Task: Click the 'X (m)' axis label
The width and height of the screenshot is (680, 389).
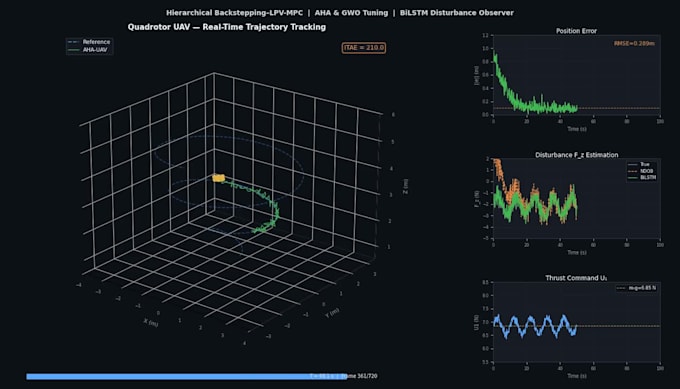Action: (151, 323)
